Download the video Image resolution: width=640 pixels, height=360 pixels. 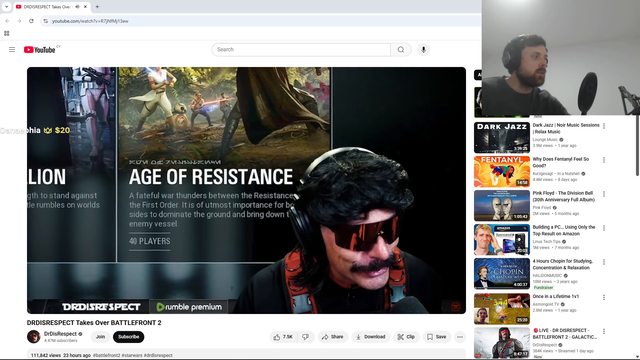click(x=371, y=337)
